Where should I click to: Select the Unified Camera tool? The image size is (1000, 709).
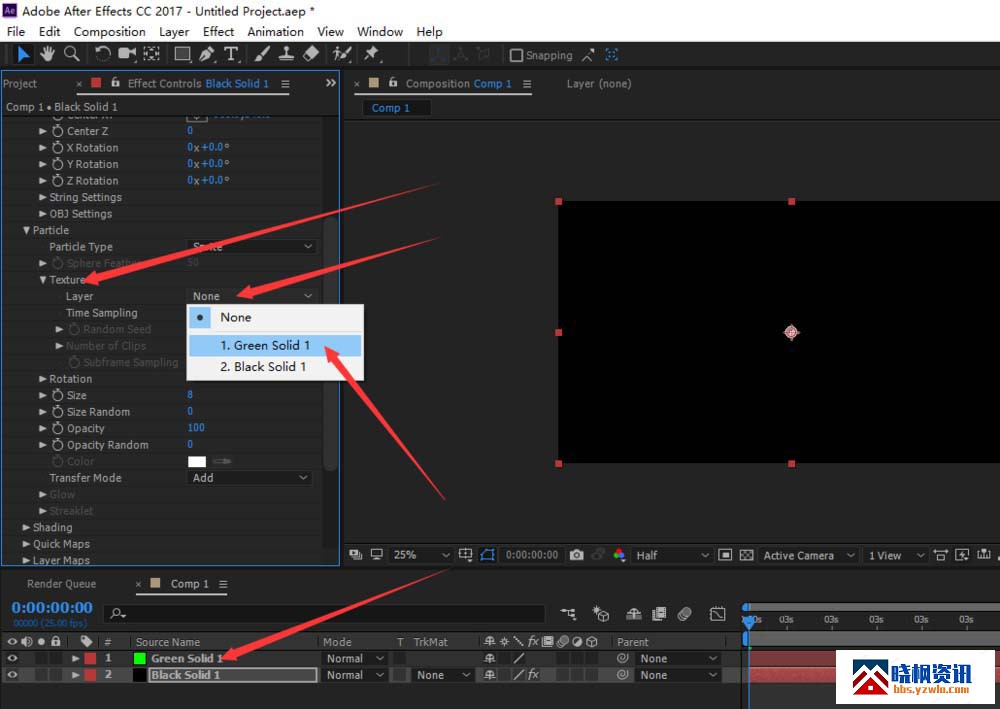(127, 55)
